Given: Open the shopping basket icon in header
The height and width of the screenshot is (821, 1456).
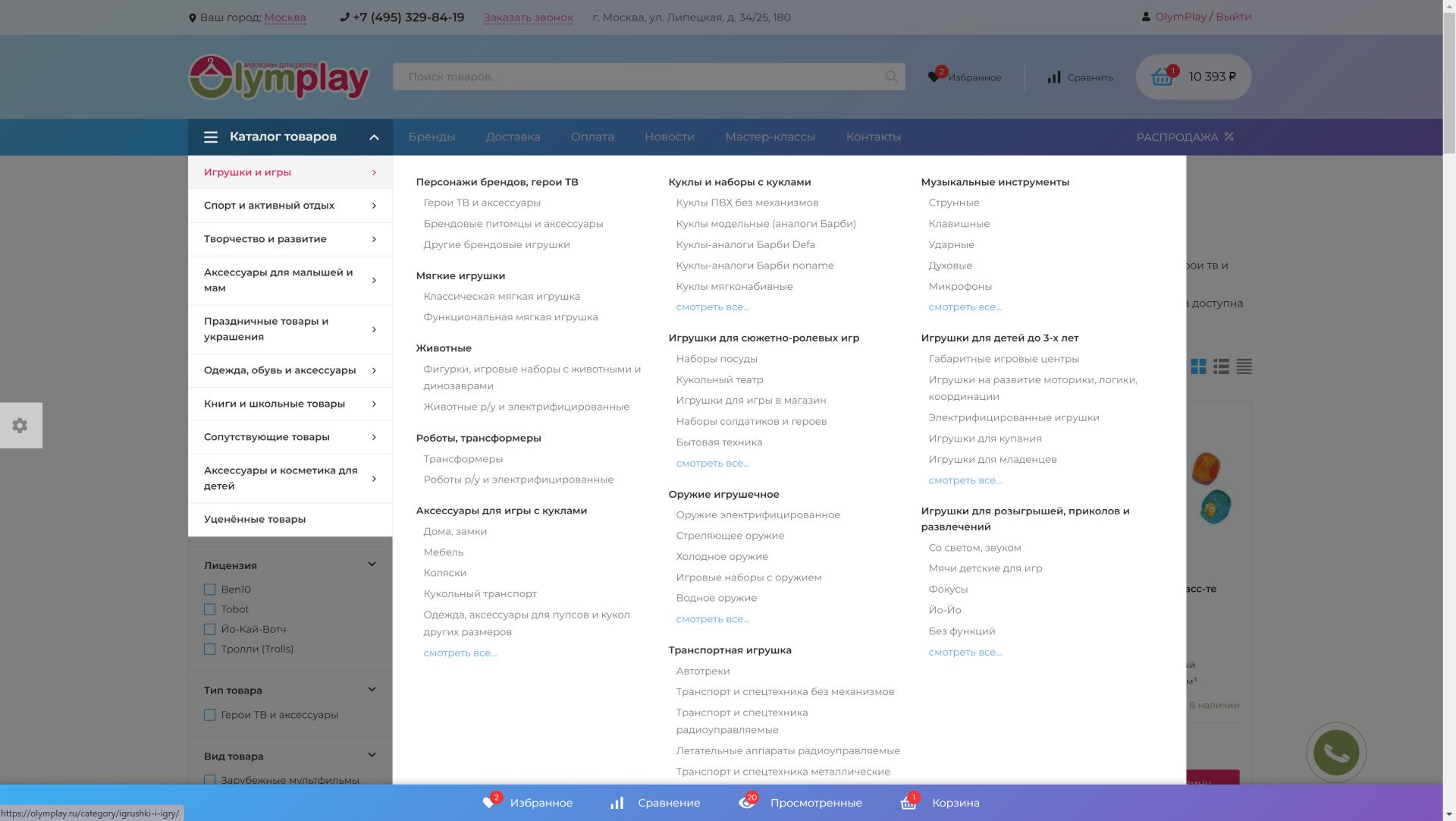Looking at the screenshot, I should [x=1162, y=77].
